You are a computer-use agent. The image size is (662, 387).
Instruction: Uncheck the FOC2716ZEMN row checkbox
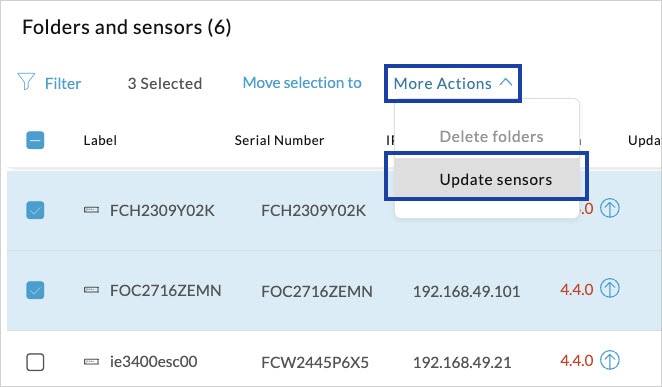[x=35, y=290]
